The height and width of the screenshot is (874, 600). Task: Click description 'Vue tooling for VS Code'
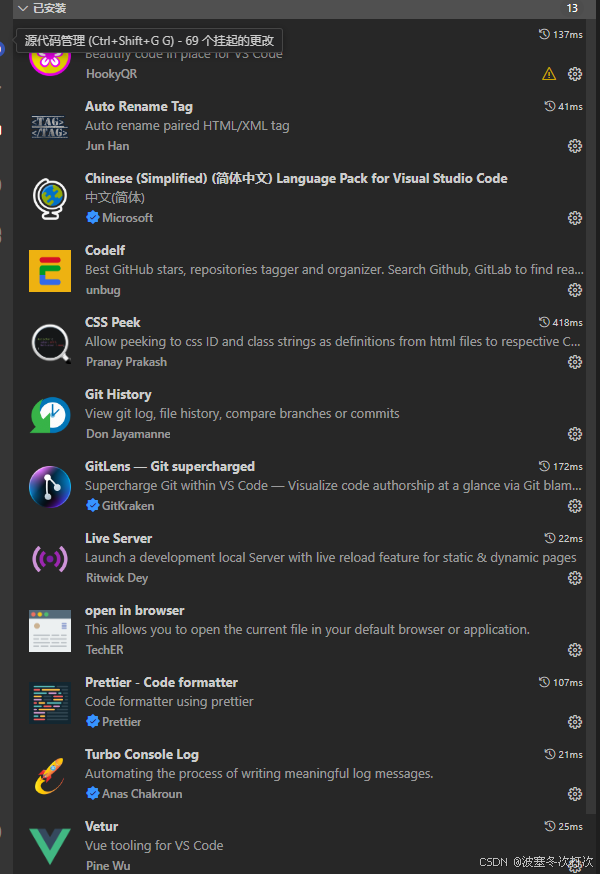click(154, 846)
